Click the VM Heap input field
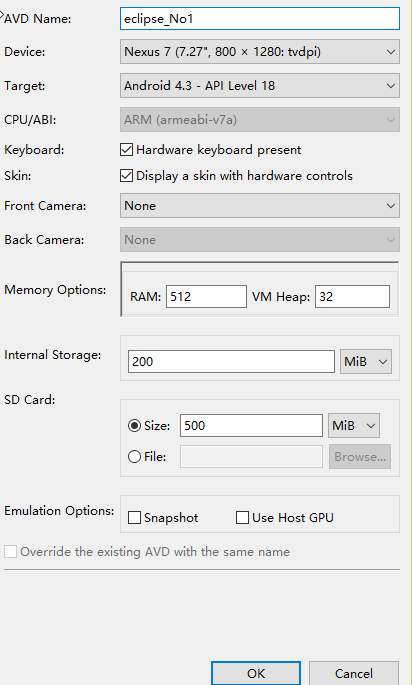 tap(352, 297)
